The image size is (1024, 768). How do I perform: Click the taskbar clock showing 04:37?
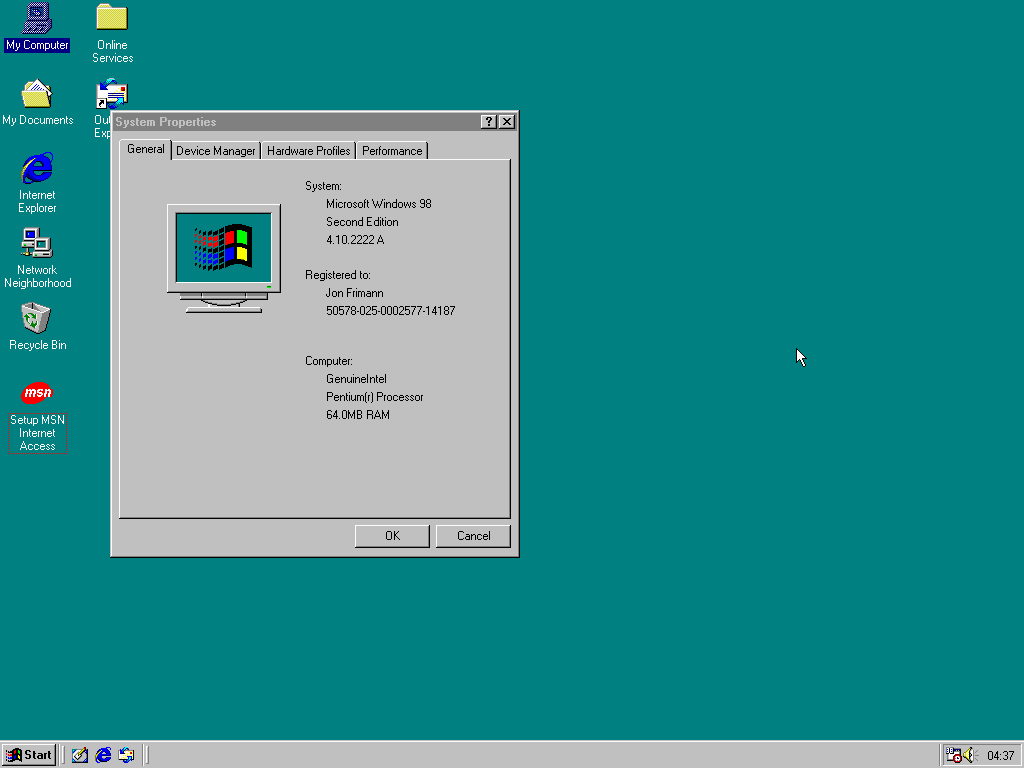click(1000, 756)
